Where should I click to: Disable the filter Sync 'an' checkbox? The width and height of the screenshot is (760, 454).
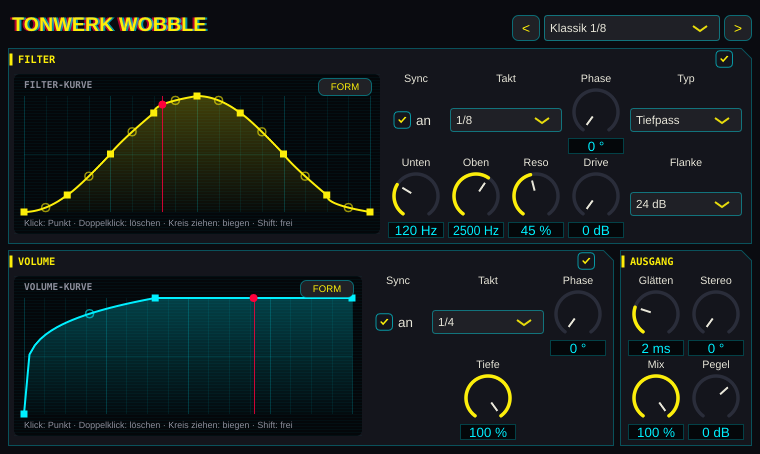(x=402, y=120)
